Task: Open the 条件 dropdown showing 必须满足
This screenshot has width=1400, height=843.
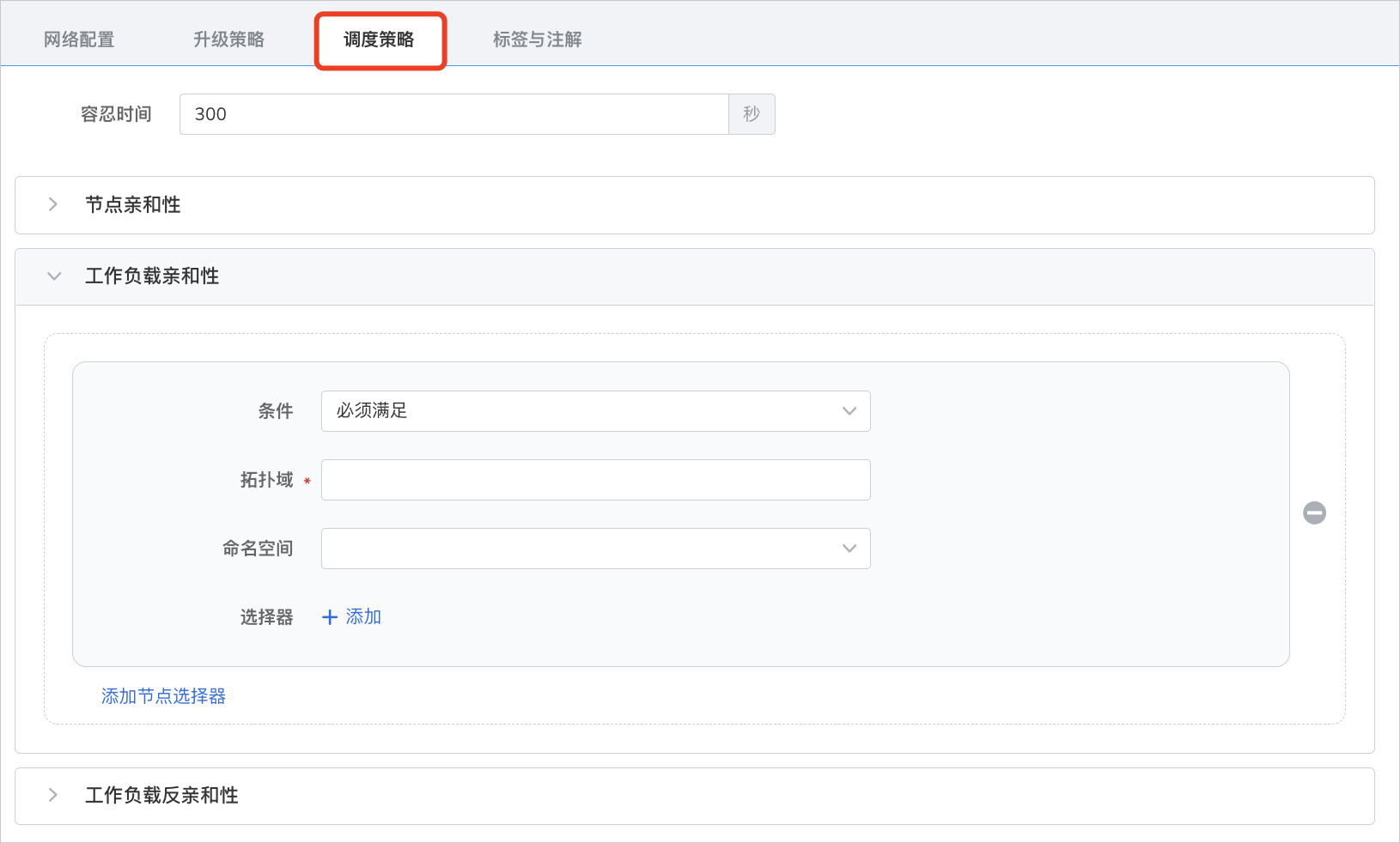Action: coord(596,411)
